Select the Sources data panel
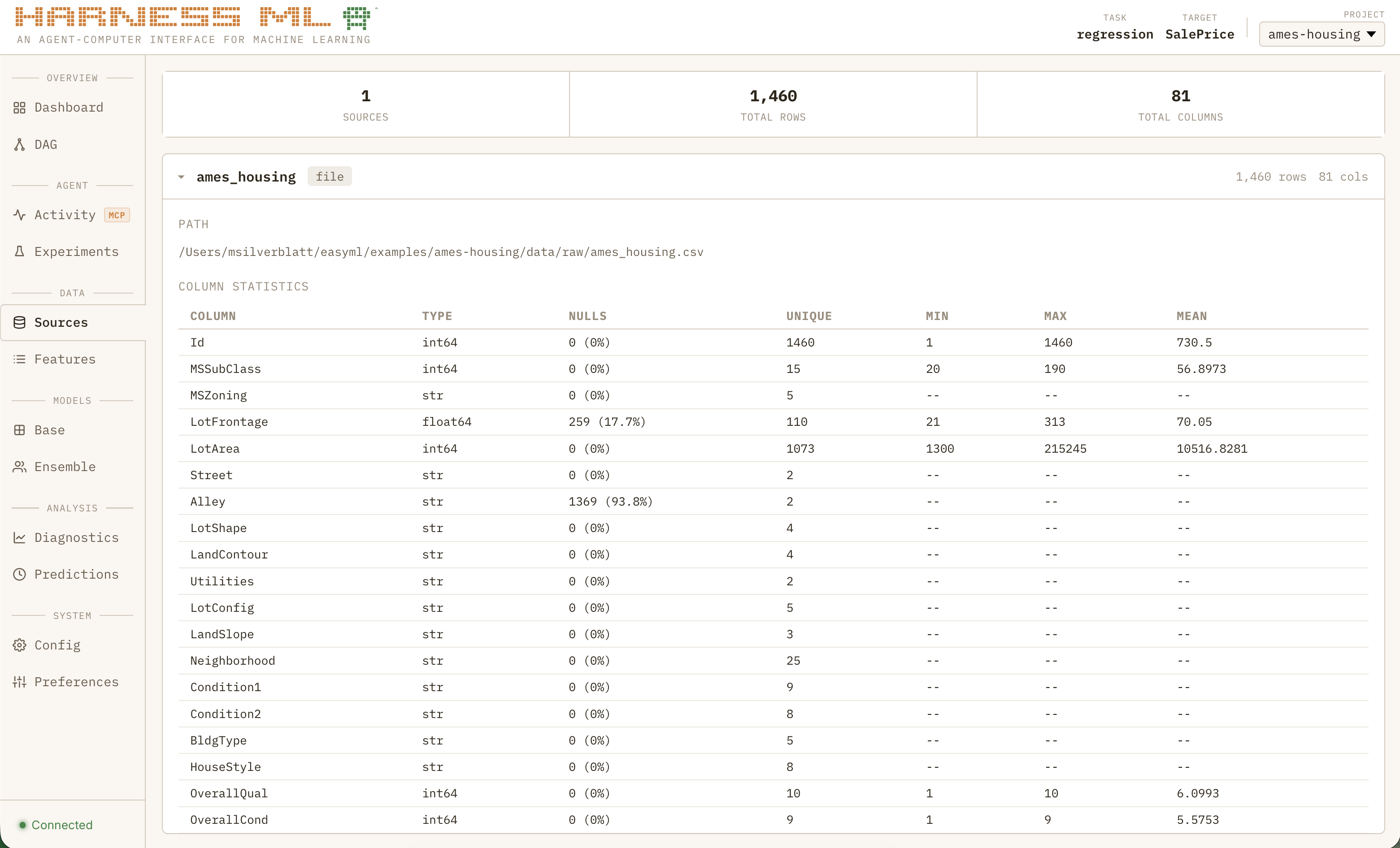 point(61,322)
